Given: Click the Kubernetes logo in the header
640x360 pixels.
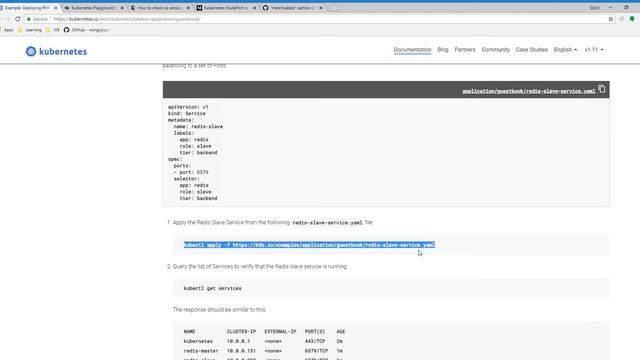Looking at the screenshot, I should (x=56, y=51).
